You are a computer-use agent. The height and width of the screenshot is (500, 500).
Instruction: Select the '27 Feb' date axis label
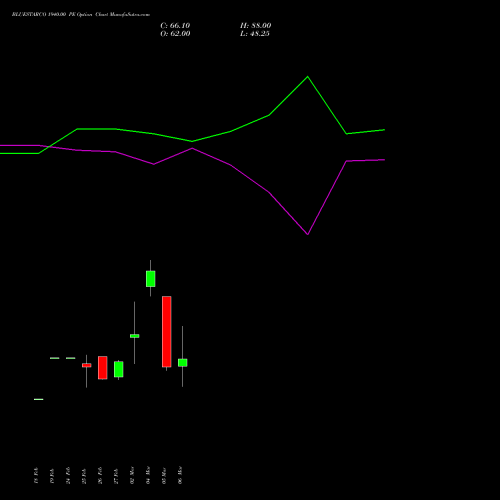point(116,476)
